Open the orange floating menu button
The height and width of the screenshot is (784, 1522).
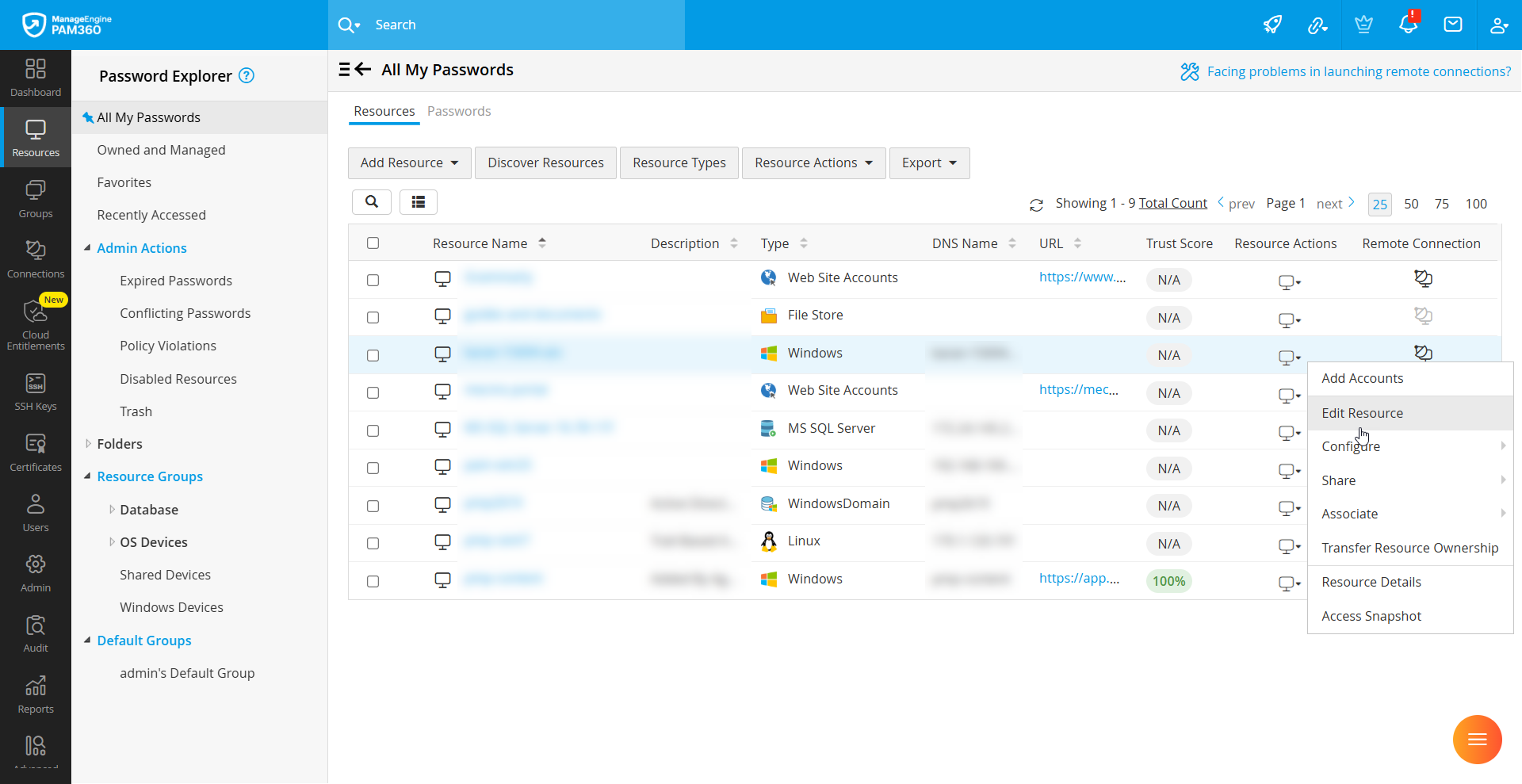[x=1477, y=740]
